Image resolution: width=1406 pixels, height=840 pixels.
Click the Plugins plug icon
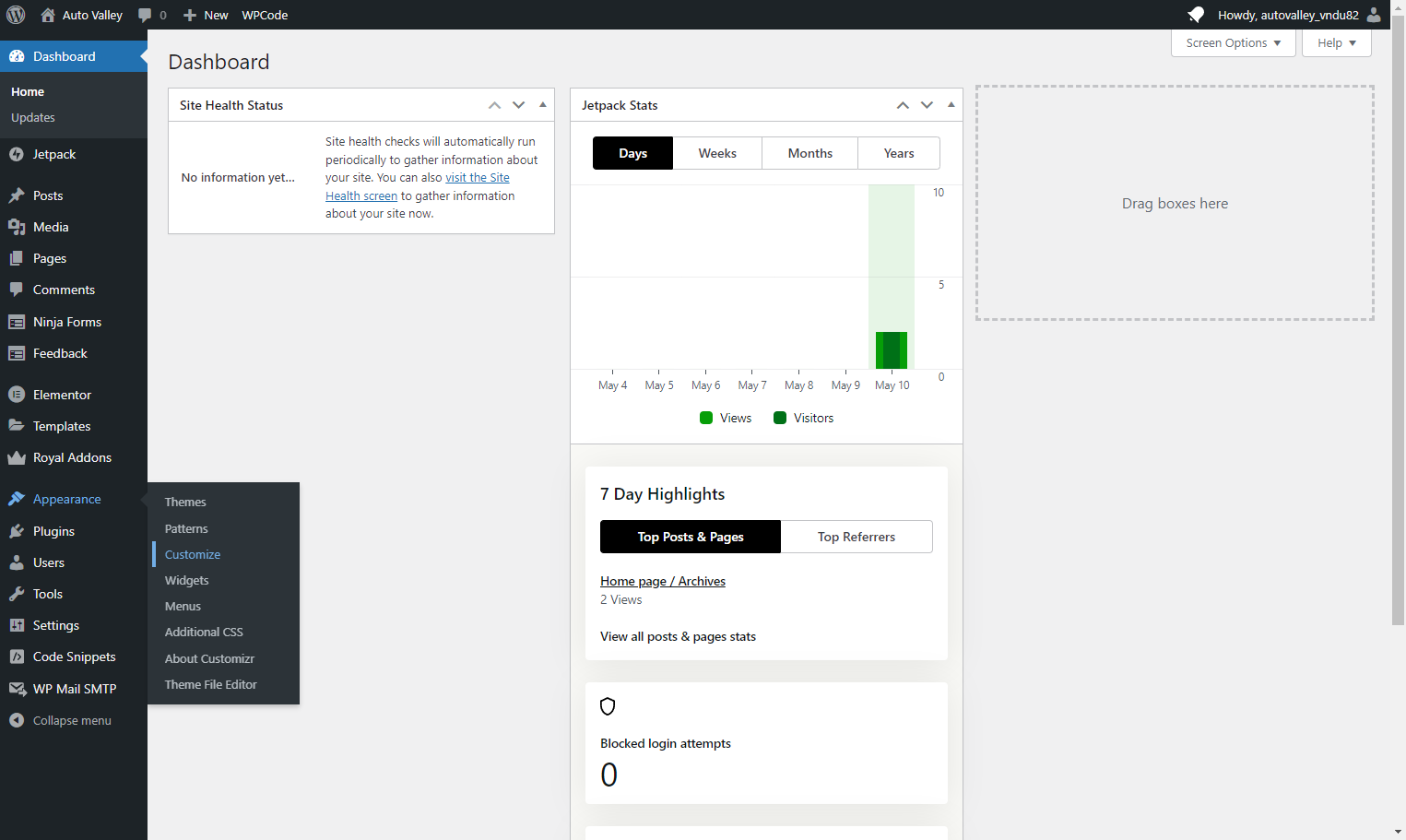pos(17,531)
